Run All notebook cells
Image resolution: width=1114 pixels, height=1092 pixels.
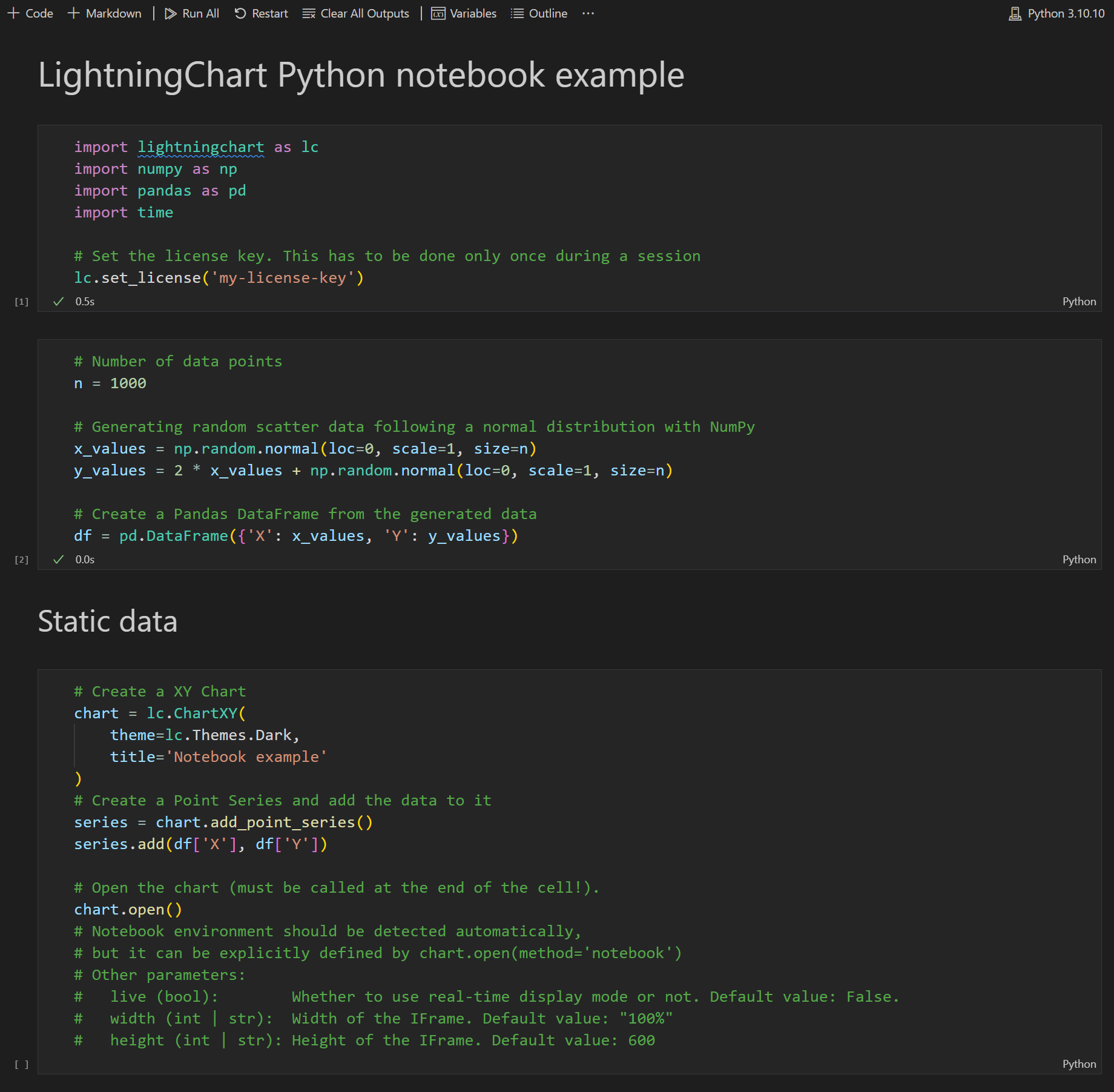[x=192, y=13]
